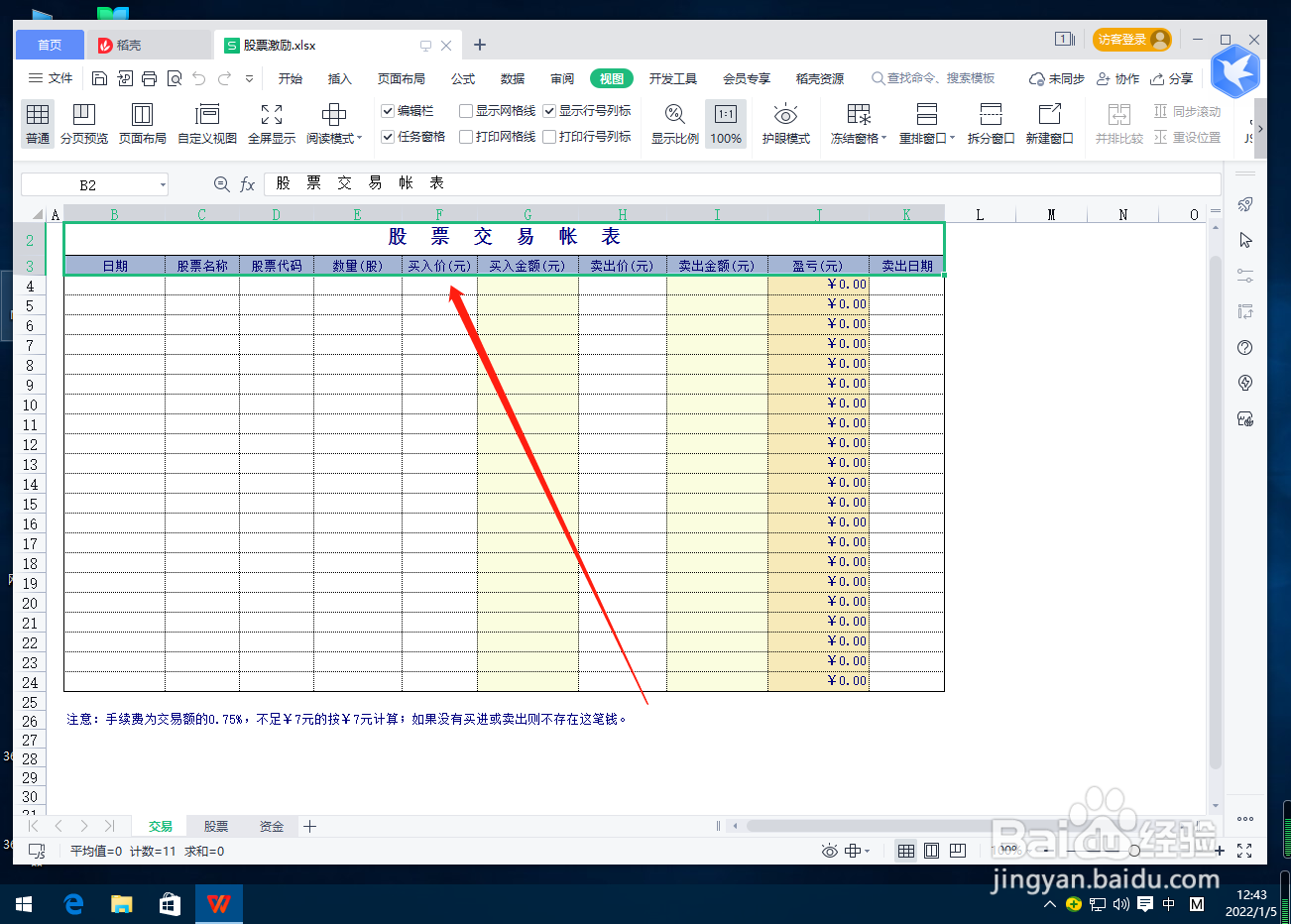This screenshot has height=924, width=1291.
Task: Click the 分享 share button
Action: pyautogui.click(x=1173, y=78)
